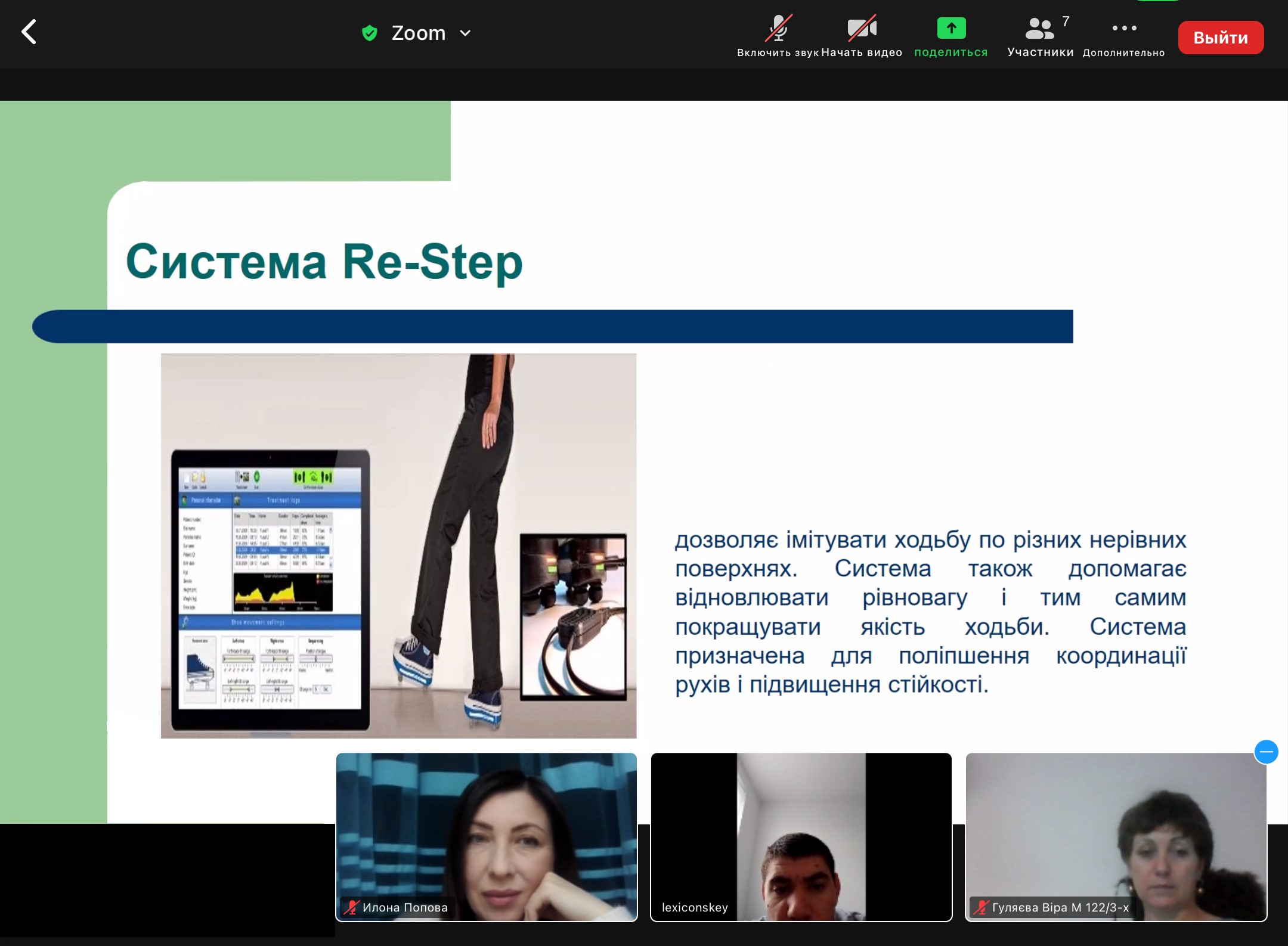
Task: Tap muted mic icon beside Гуляєва Віра
Action: [981, 907]
